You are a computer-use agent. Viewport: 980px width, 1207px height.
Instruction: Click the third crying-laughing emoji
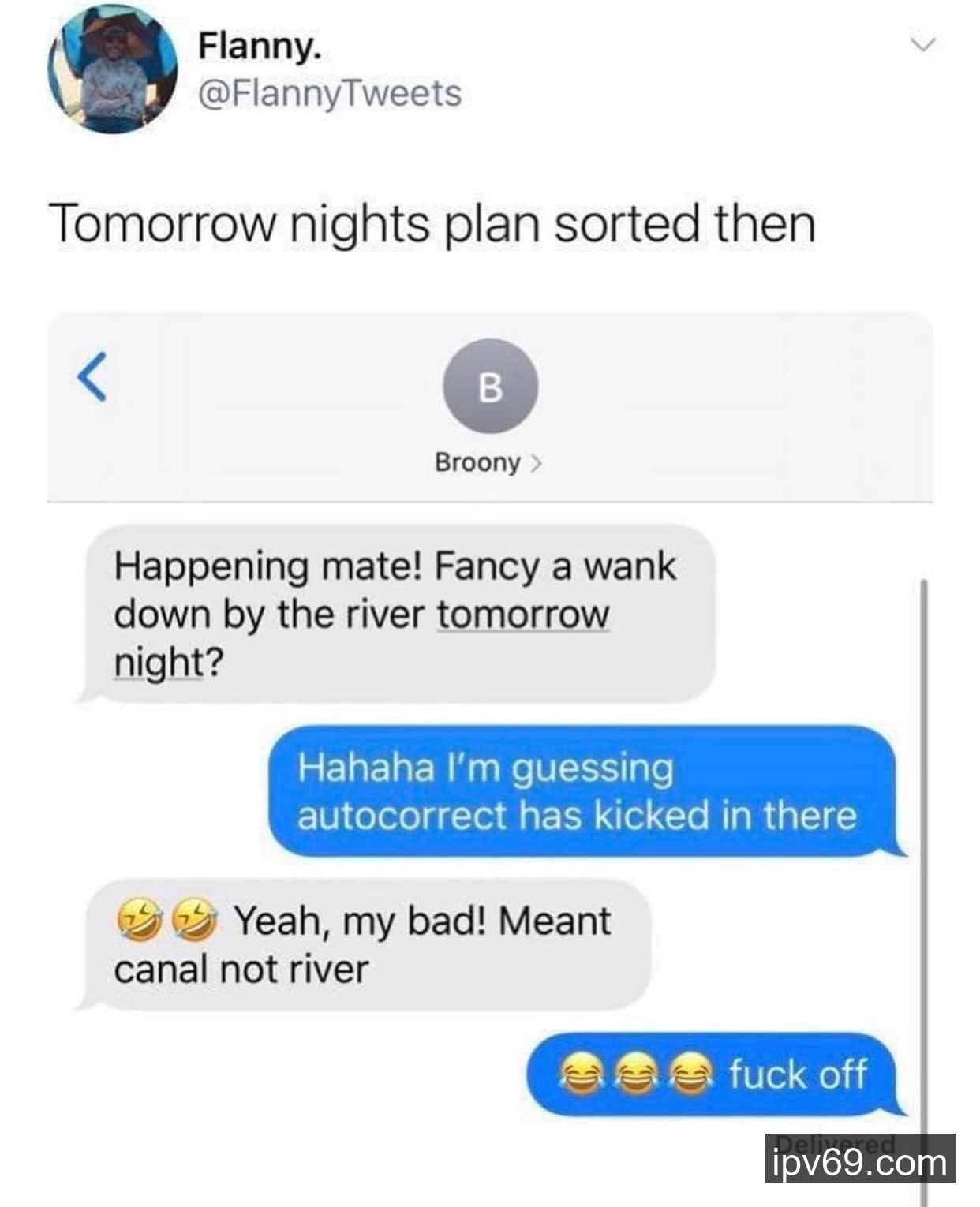click(691, 1075)
